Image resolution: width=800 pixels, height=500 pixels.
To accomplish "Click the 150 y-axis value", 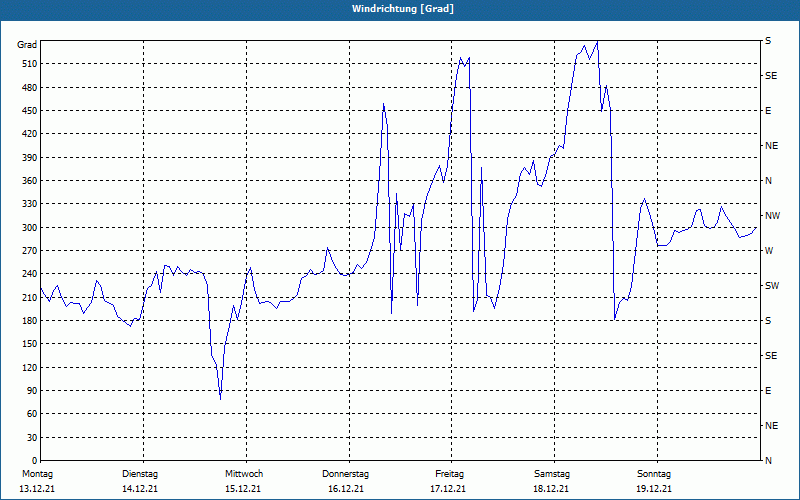I will coord(30,344).
